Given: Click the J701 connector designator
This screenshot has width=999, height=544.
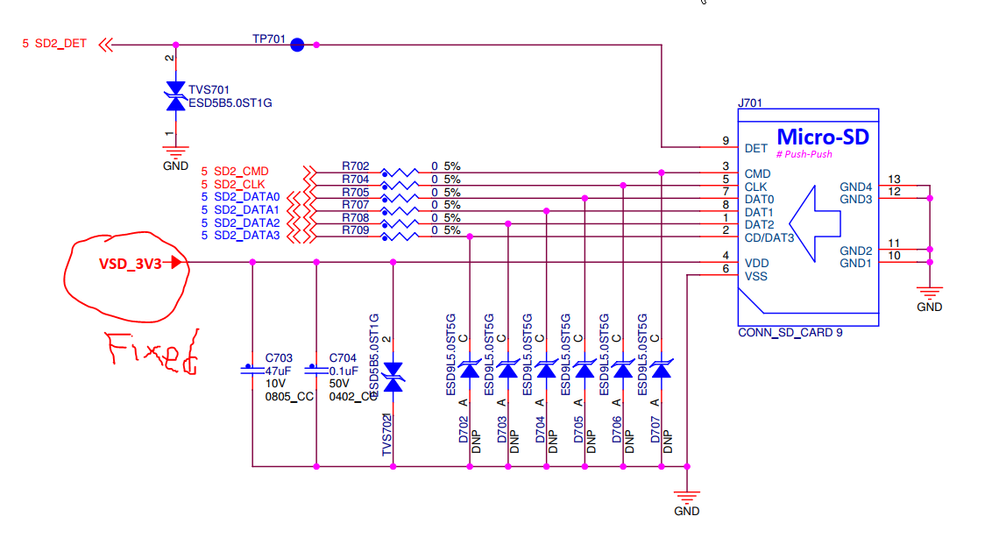Looking at the screenshot, I should pyautogui.click(x=750, y=103).
